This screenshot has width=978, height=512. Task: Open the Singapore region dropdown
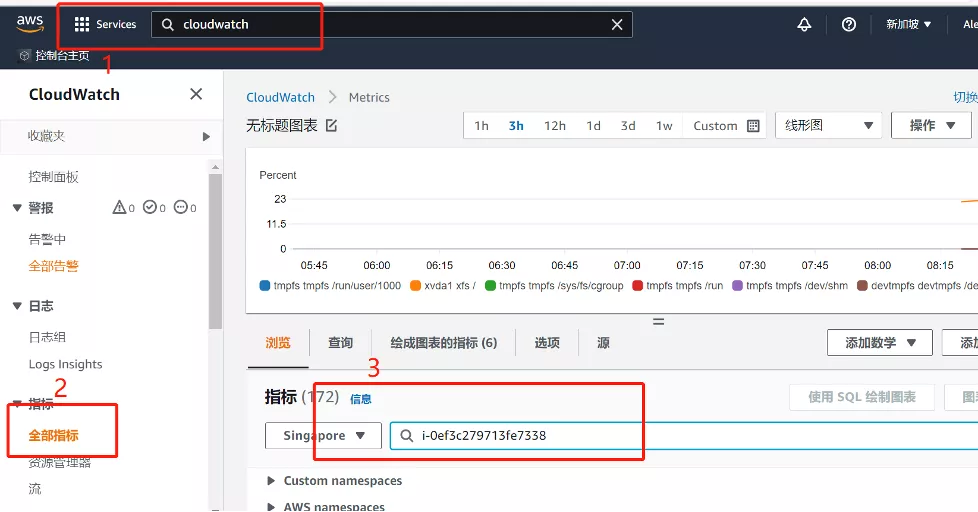coord(323,435)
